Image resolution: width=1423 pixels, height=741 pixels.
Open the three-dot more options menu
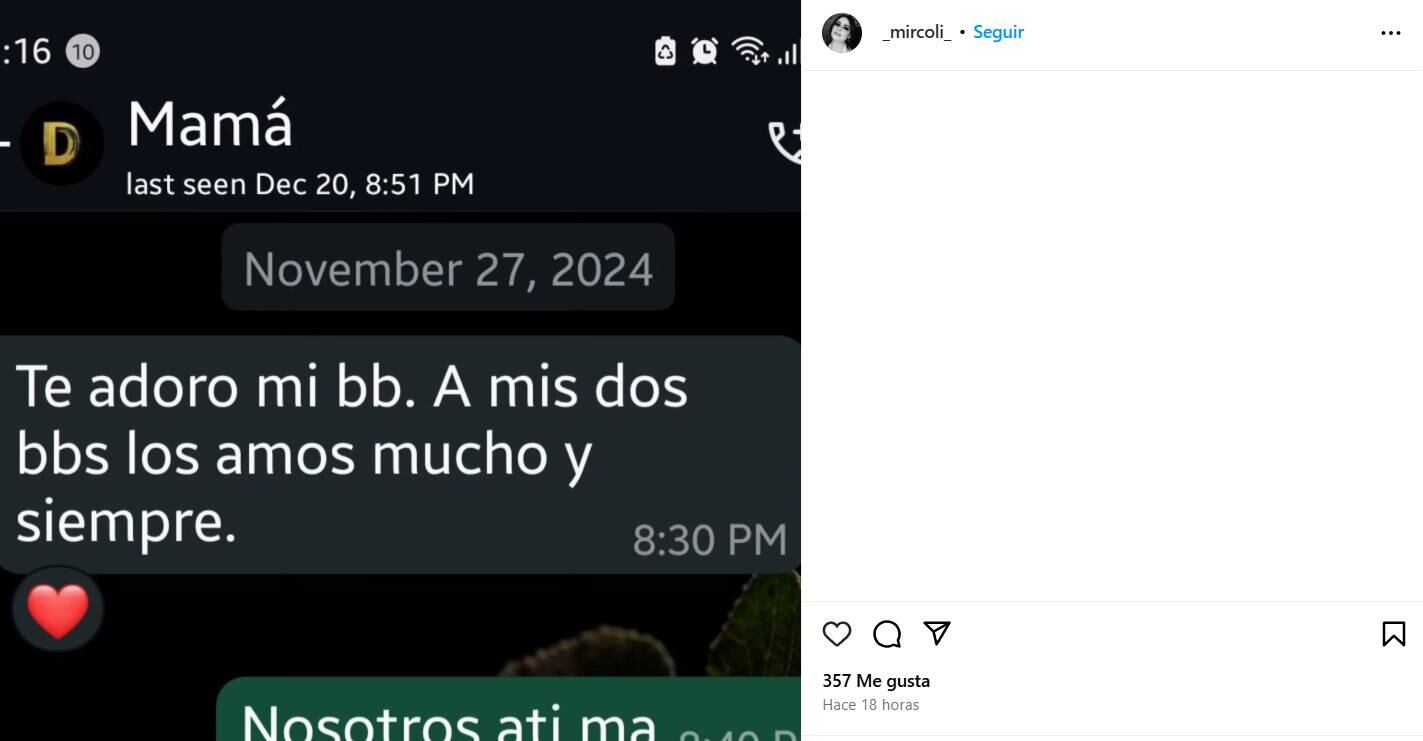[1391, 33]
